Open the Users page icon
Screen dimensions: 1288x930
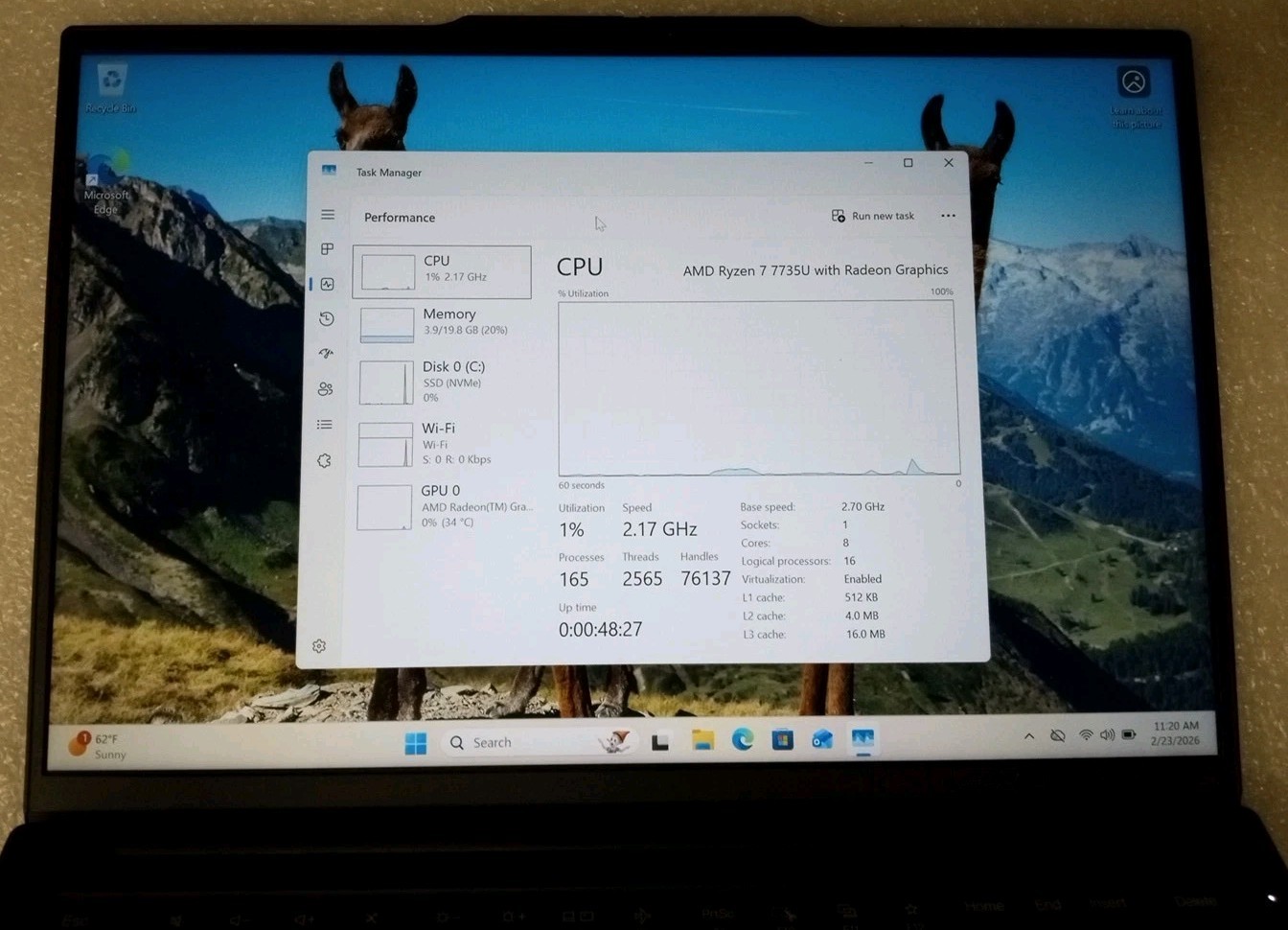pos(326,388)
